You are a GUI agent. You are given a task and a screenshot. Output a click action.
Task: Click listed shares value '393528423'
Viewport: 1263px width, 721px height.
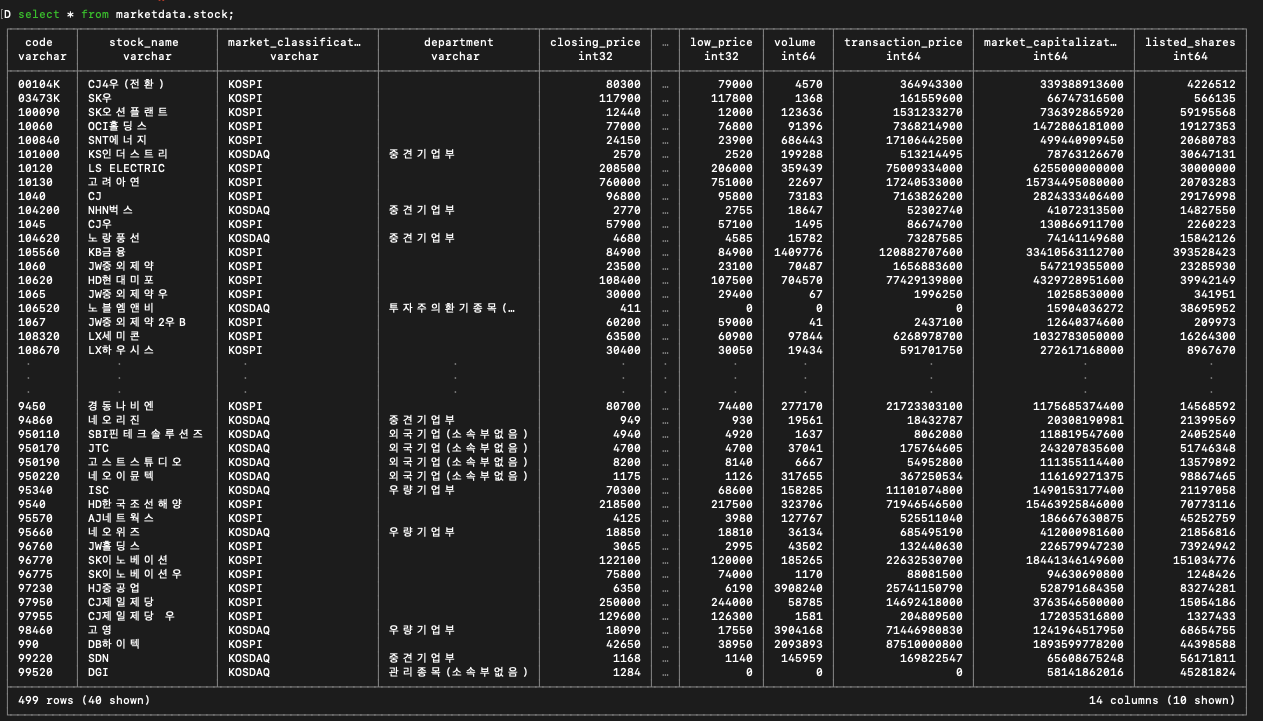coord(1204,252)
